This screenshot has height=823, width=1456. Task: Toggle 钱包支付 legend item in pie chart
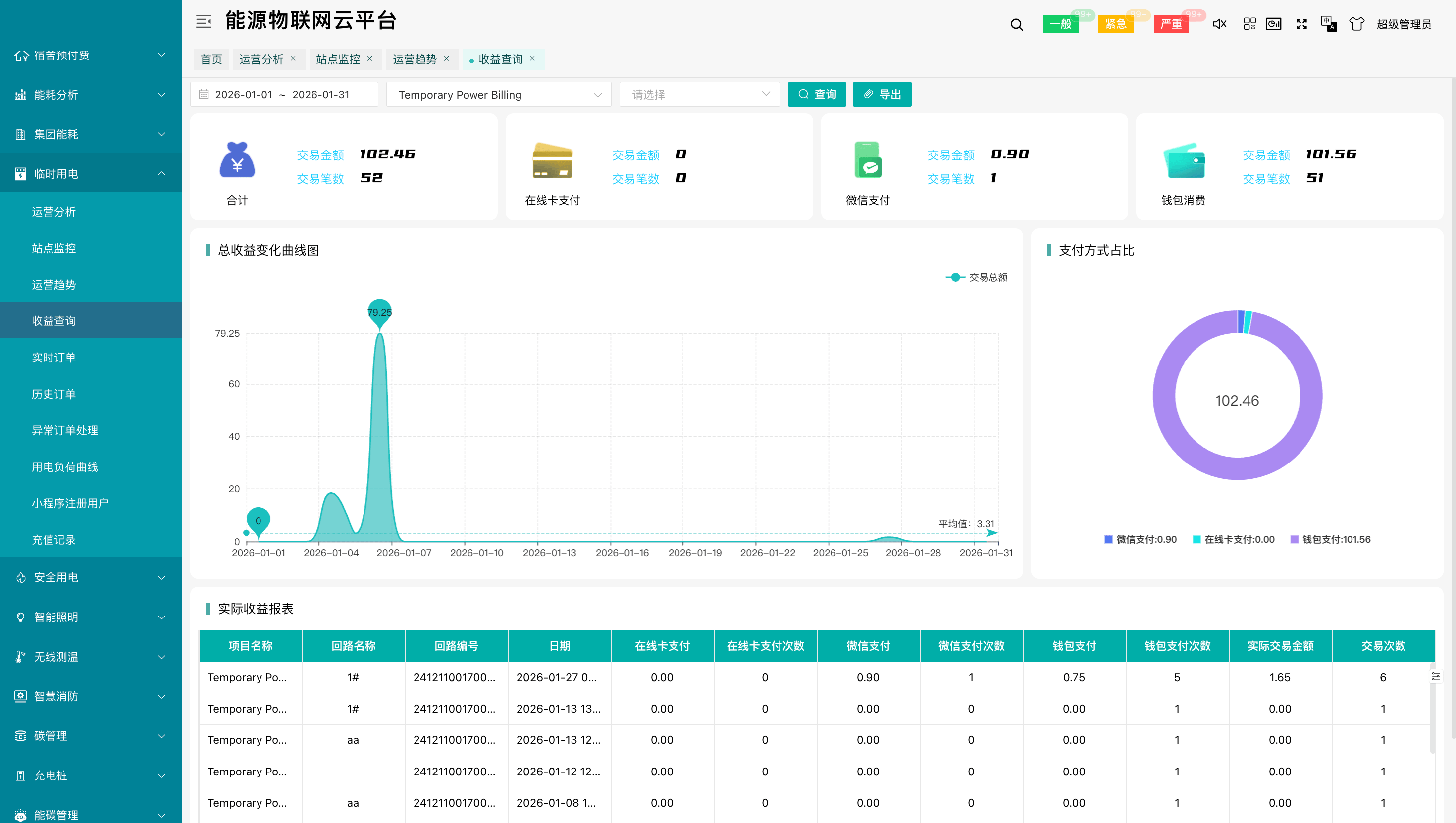(x=1331, y=539)
